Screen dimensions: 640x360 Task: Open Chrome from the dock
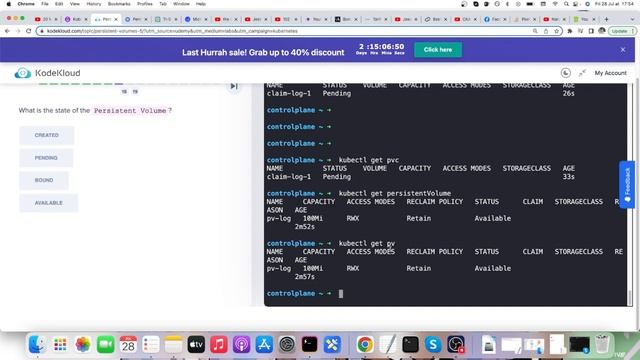(365, 344)
